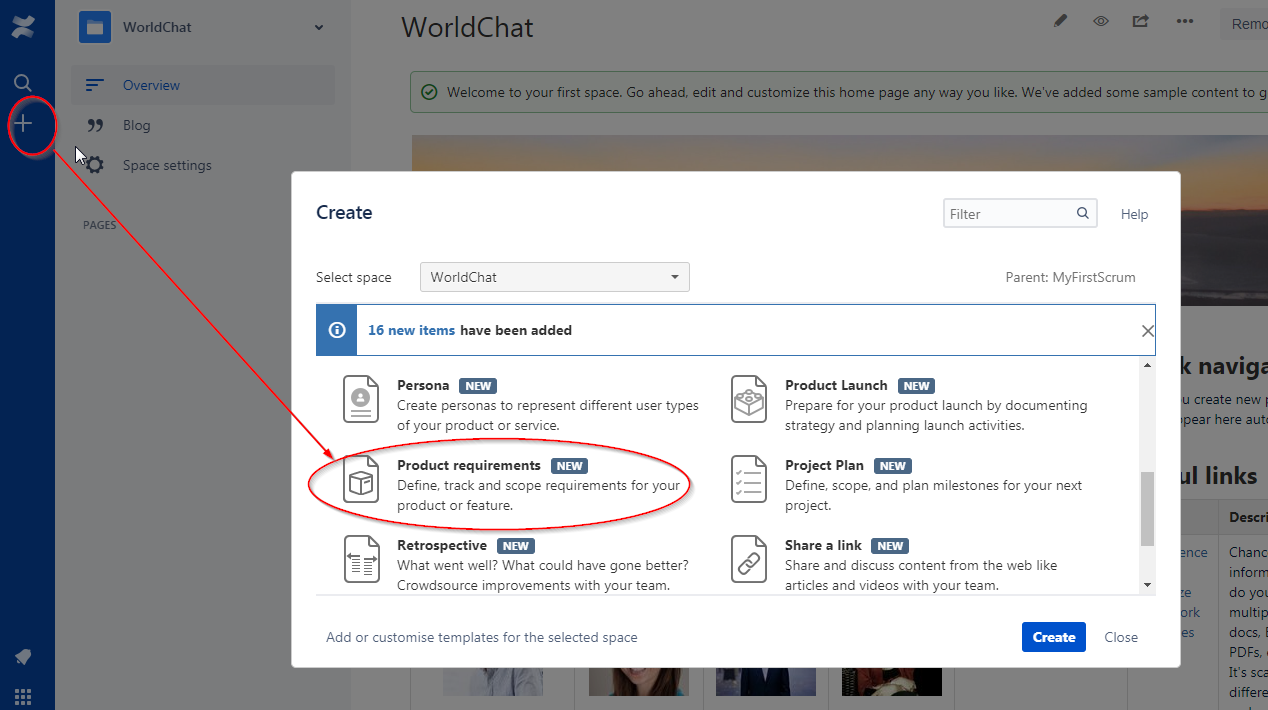Select the Persona template icon
Screen dimensions: 1268x710
(x=361, y=399)
